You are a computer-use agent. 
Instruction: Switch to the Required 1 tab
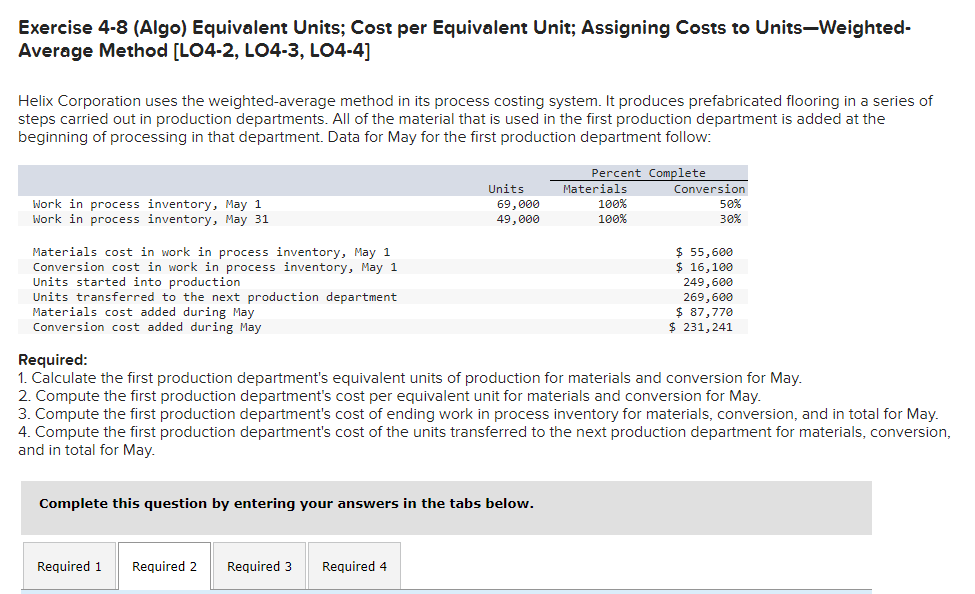click(x=68, y=565)
